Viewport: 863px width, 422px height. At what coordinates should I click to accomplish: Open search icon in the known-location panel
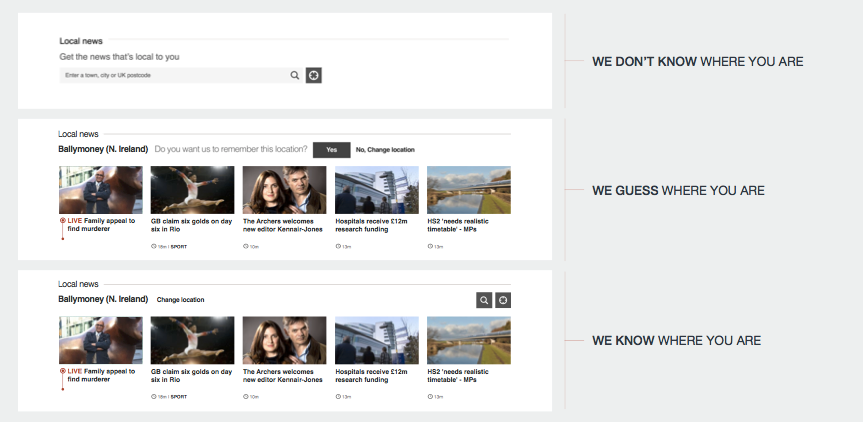484,300
